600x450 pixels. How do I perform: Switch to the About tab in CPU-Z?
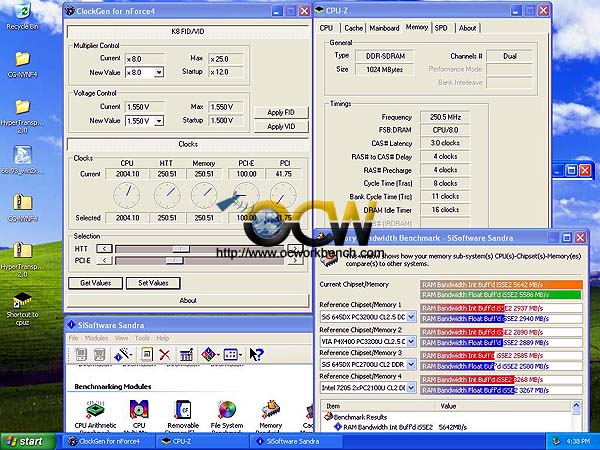(x=467, y=28)
